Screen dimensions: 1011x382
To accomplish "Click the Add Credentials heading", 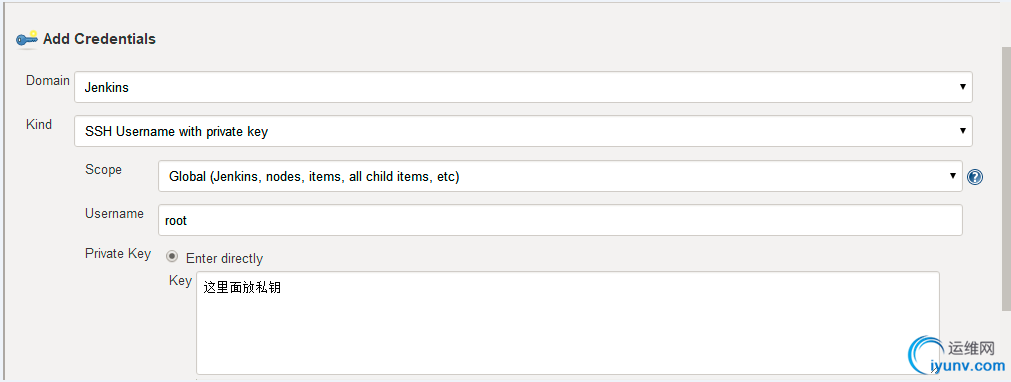I will coord(99,39).
